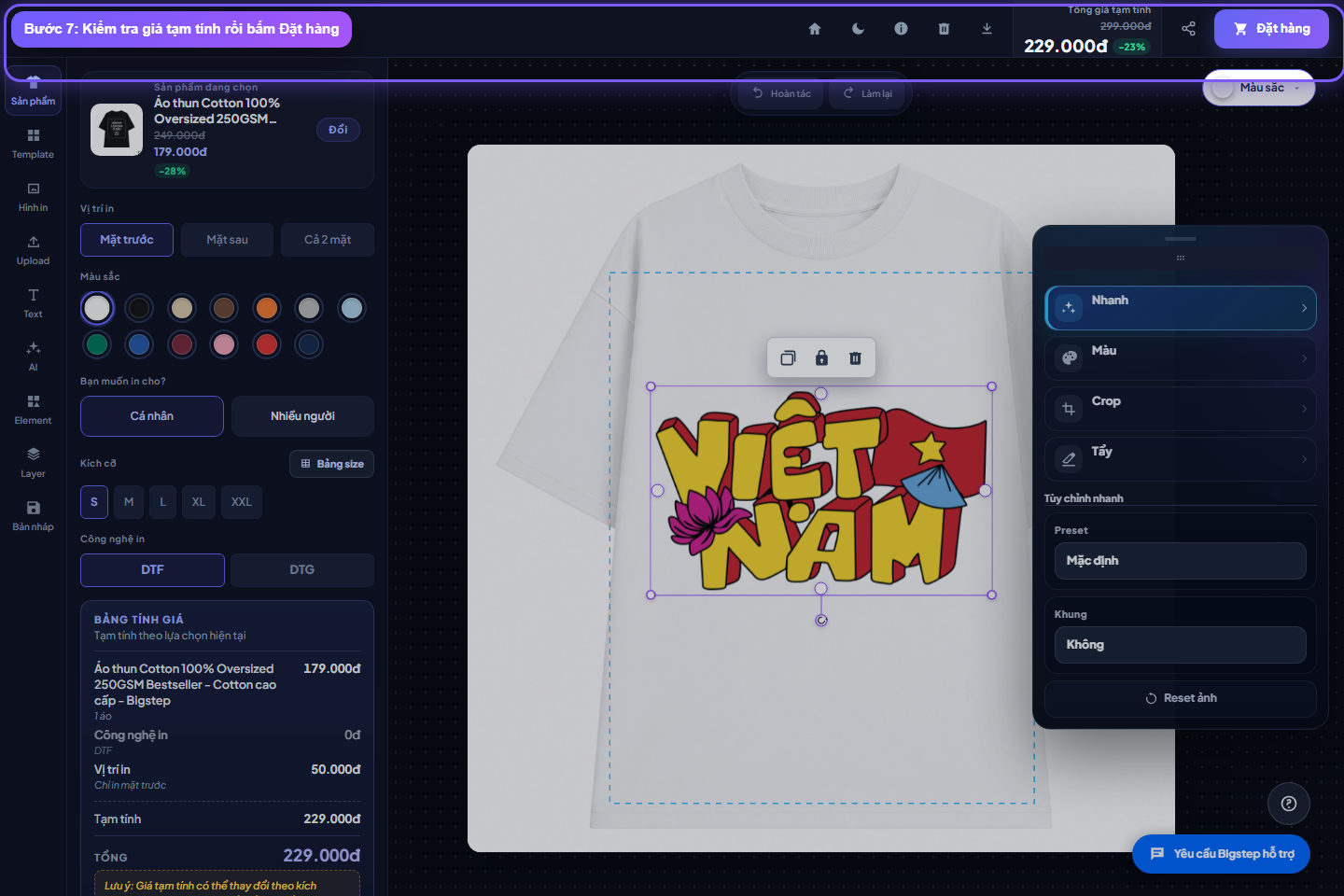The width and height of the screenshot is (1344, 896).
Task: Click Hoàn tác undo button
Action: click(x=781, y=93)
